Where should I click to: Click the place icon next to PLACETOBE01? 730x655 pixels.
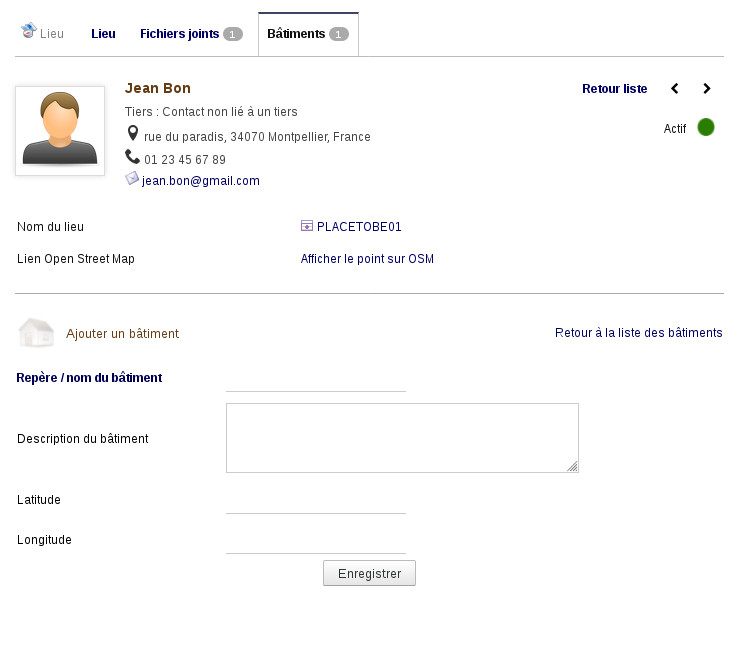click(307, 226)
